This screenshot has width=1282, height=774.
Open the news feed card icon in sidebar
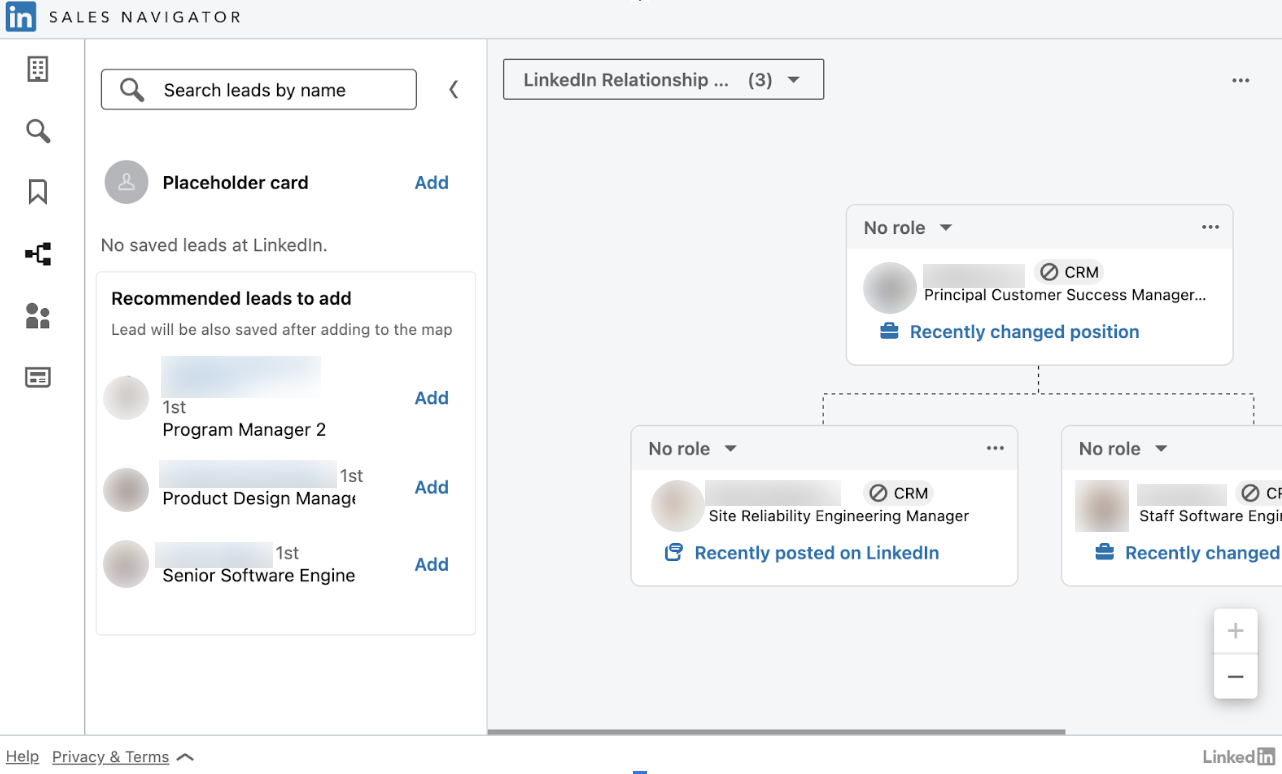tap(38, 378)
